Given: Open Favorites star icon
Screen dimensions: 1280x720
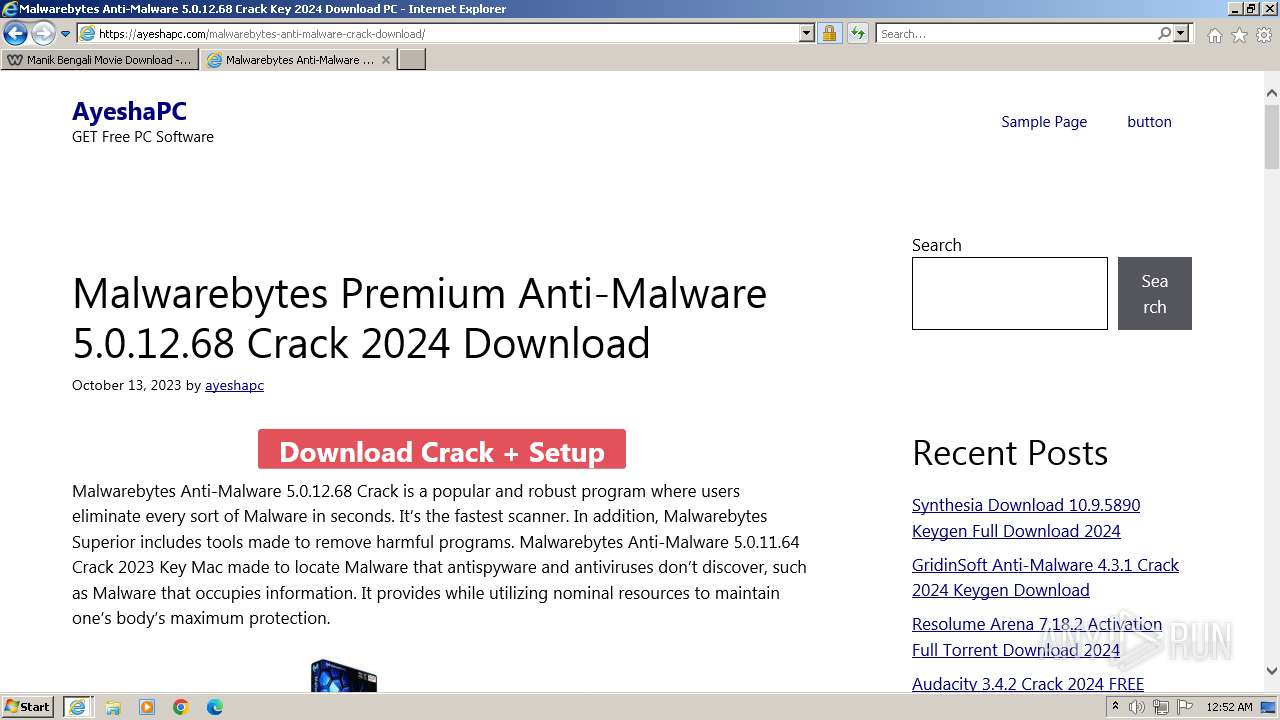Looking at the screenshot, I should click(x=1239, y=35).
